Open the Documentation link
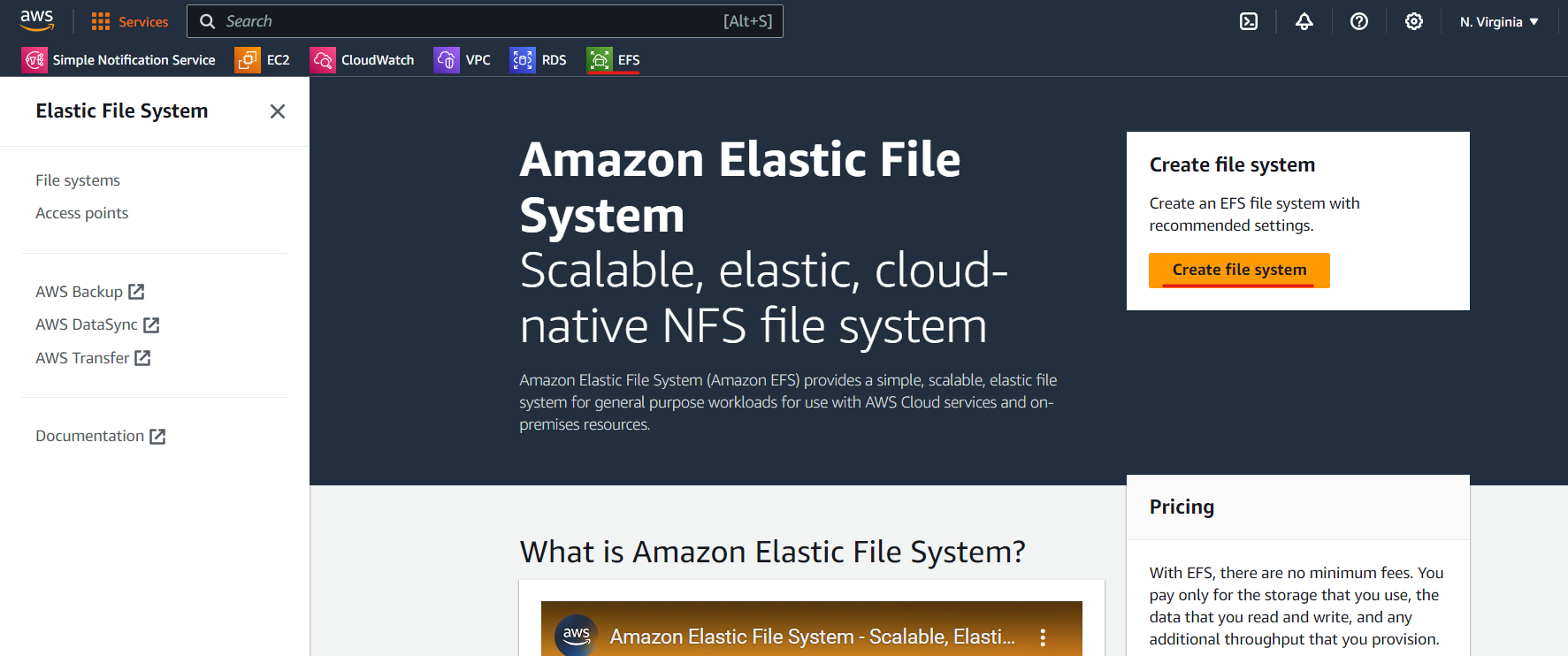The height and width of the screenshot is (656, 1568). (90, 436)
